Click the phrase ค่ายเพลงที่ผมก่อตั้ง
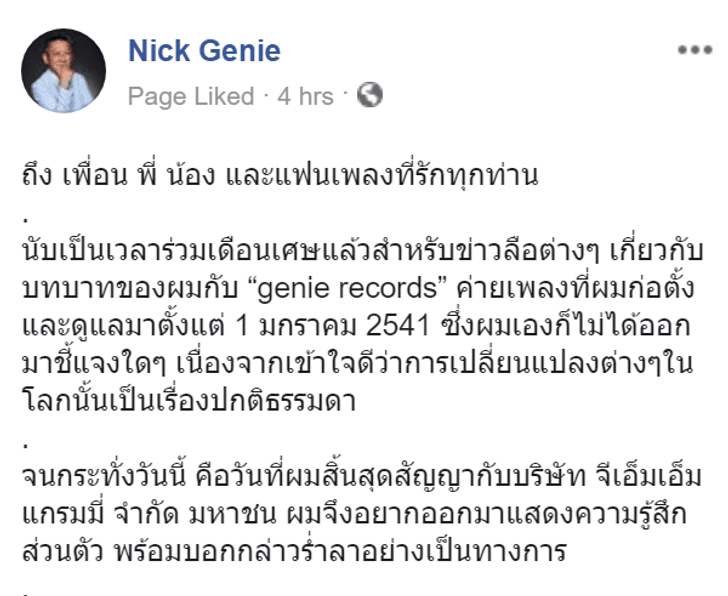This screenshot has height=596, width=728. (x=575, y=289)
